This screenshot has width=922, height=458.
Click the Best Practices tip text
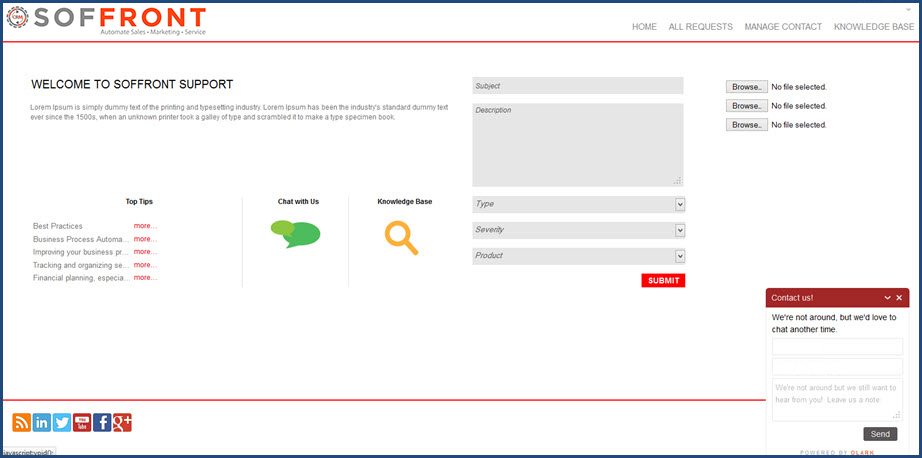(x=58, y=226)
